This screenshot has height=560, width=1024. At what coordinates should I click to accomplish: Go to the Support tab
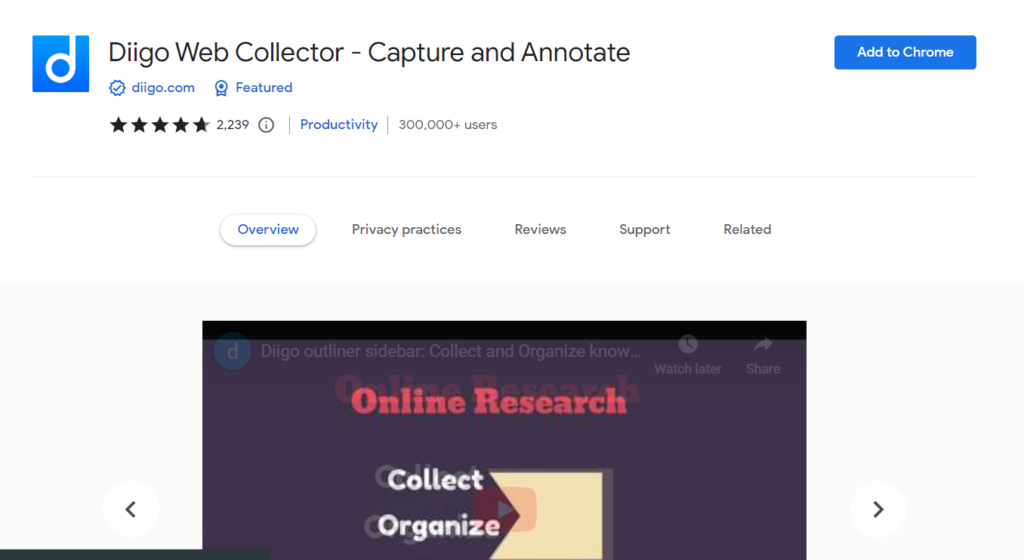645,230
